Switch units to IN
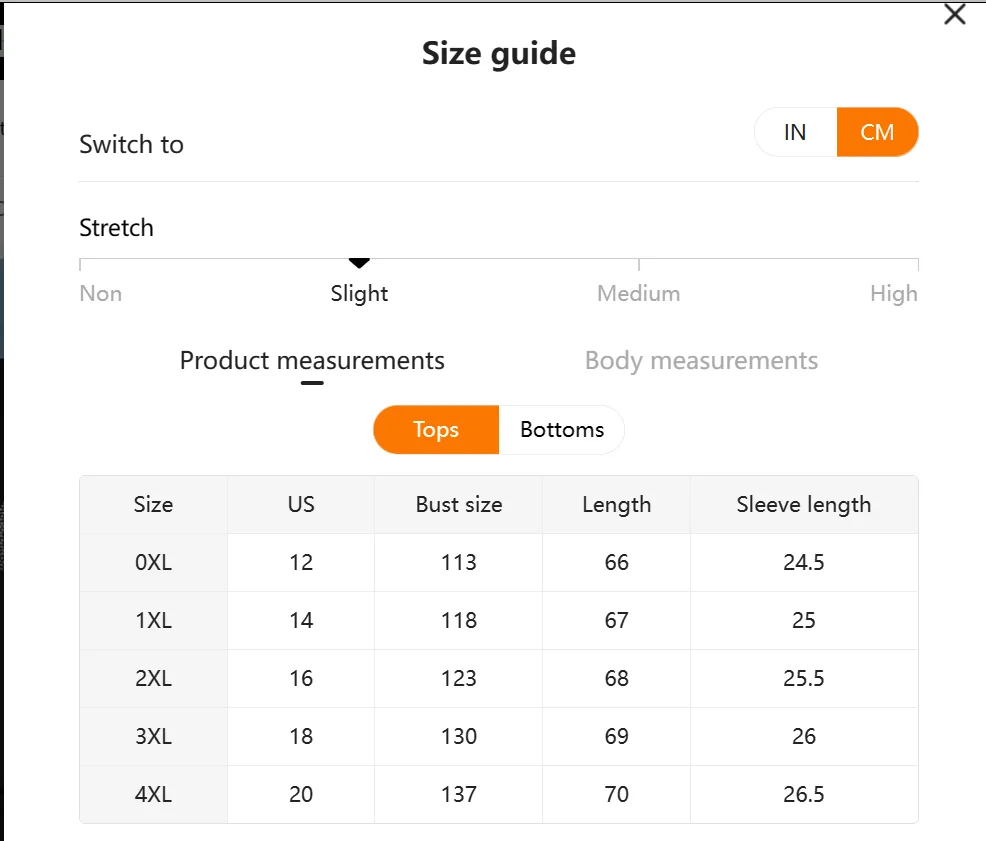 point(795,132)
